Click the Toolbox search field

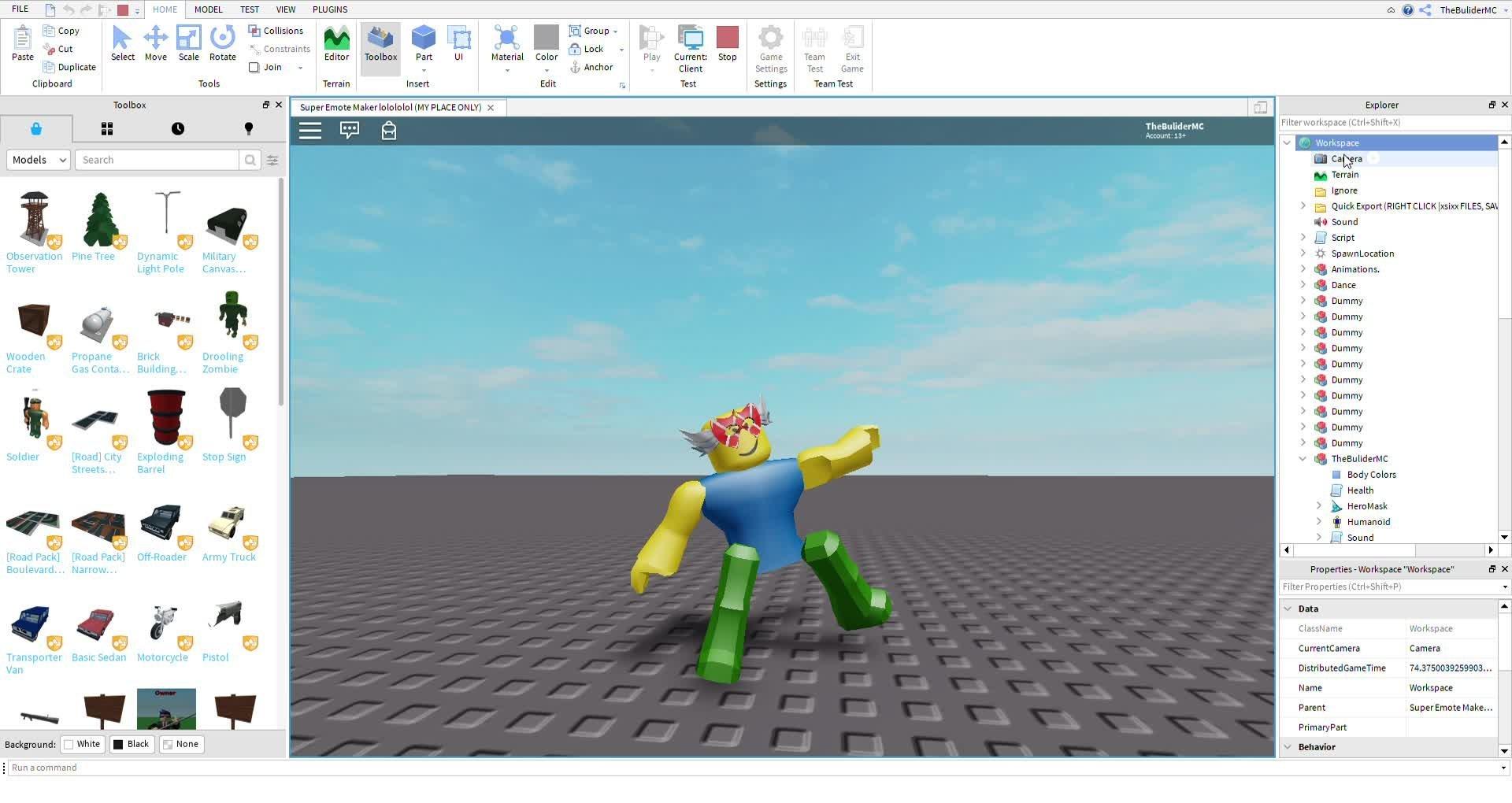click(x=157, y=160)
